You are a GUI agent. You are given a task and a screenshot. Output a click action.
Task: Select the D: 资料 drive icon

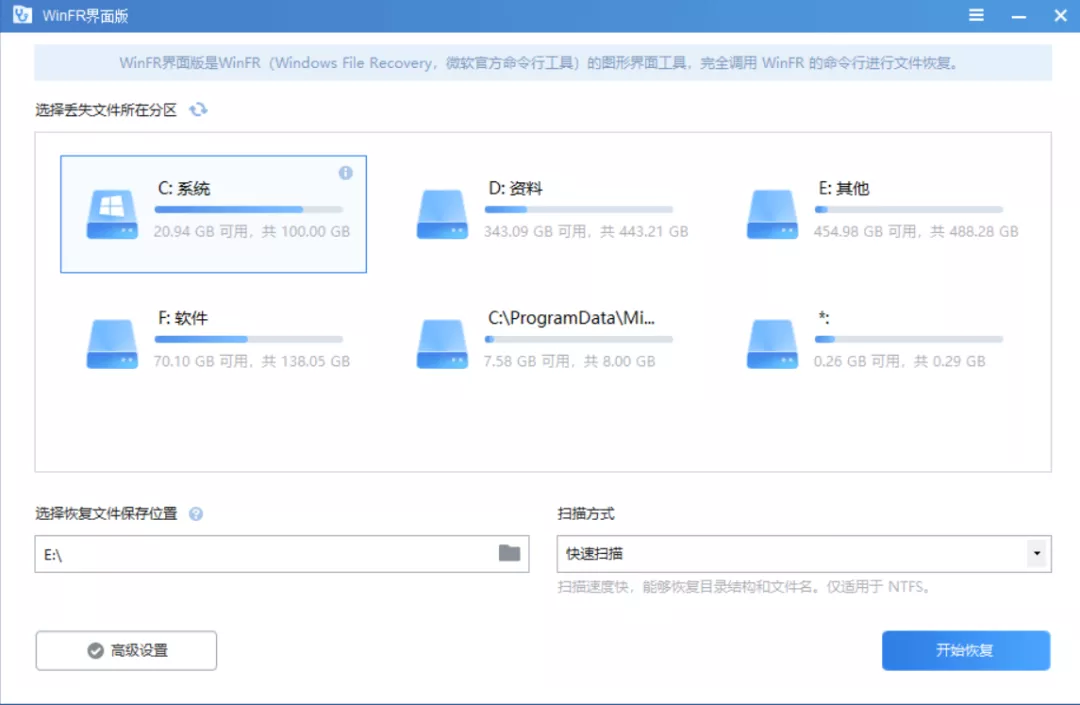click(x=442, y=214)
